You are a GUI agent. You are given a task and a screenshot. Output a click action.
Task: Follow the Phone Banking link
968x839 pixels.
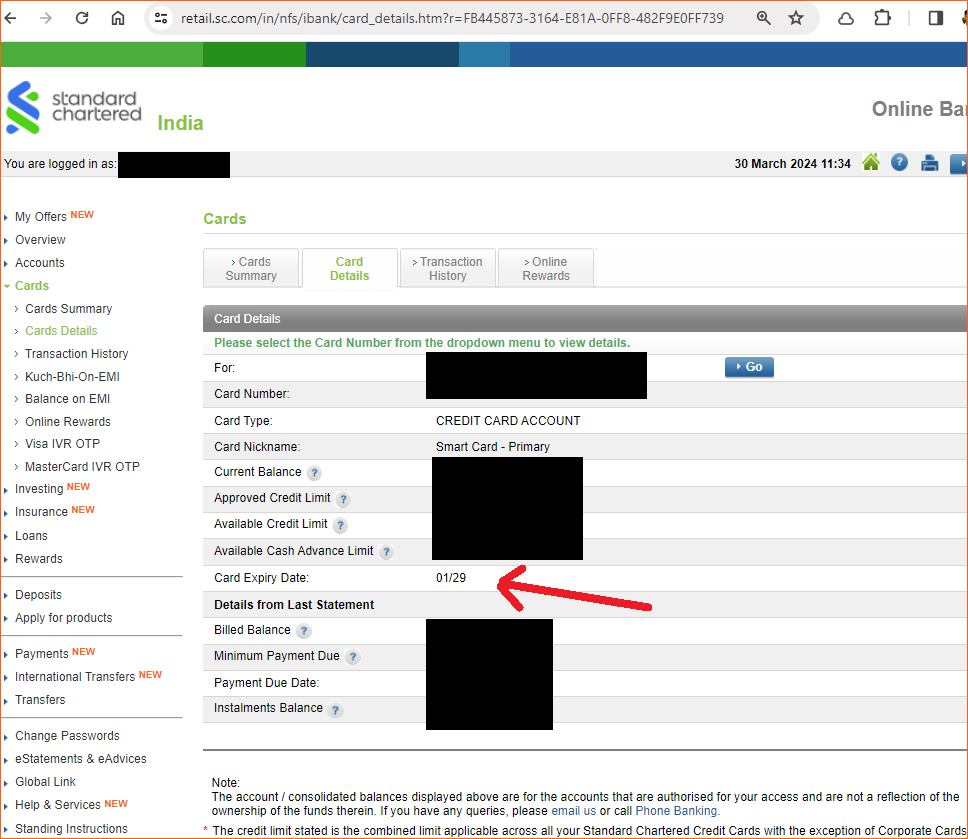pos(675,811)
